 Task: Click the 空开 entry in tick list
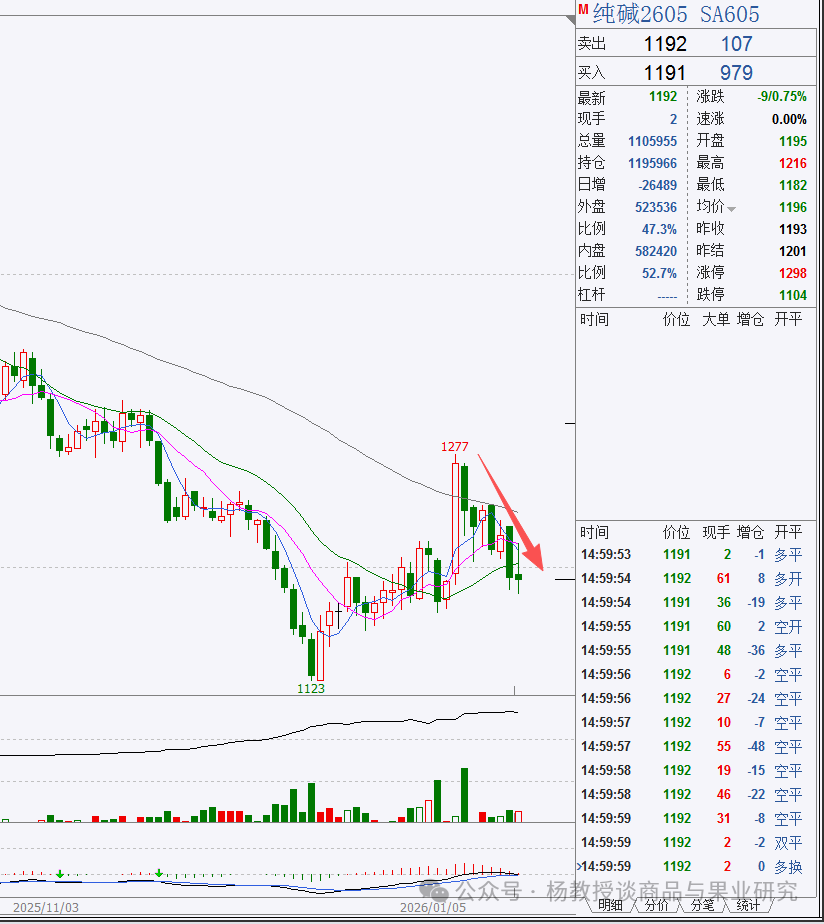click(x=788, y=627)
